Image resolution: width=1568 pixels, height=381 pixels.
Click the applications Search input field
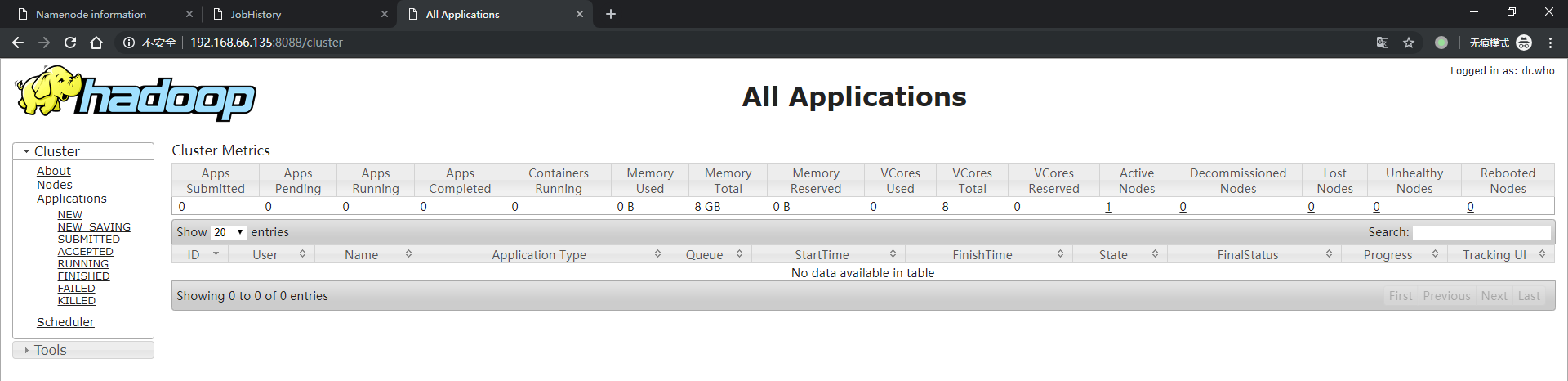click(x=1481, y=232)
